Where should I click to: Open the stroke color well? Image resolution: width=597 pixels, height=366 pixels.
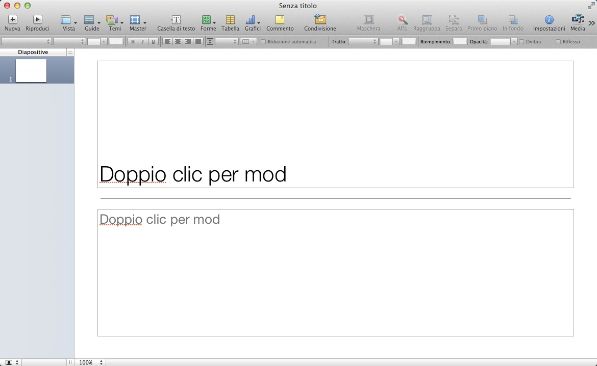click(409, 42)
